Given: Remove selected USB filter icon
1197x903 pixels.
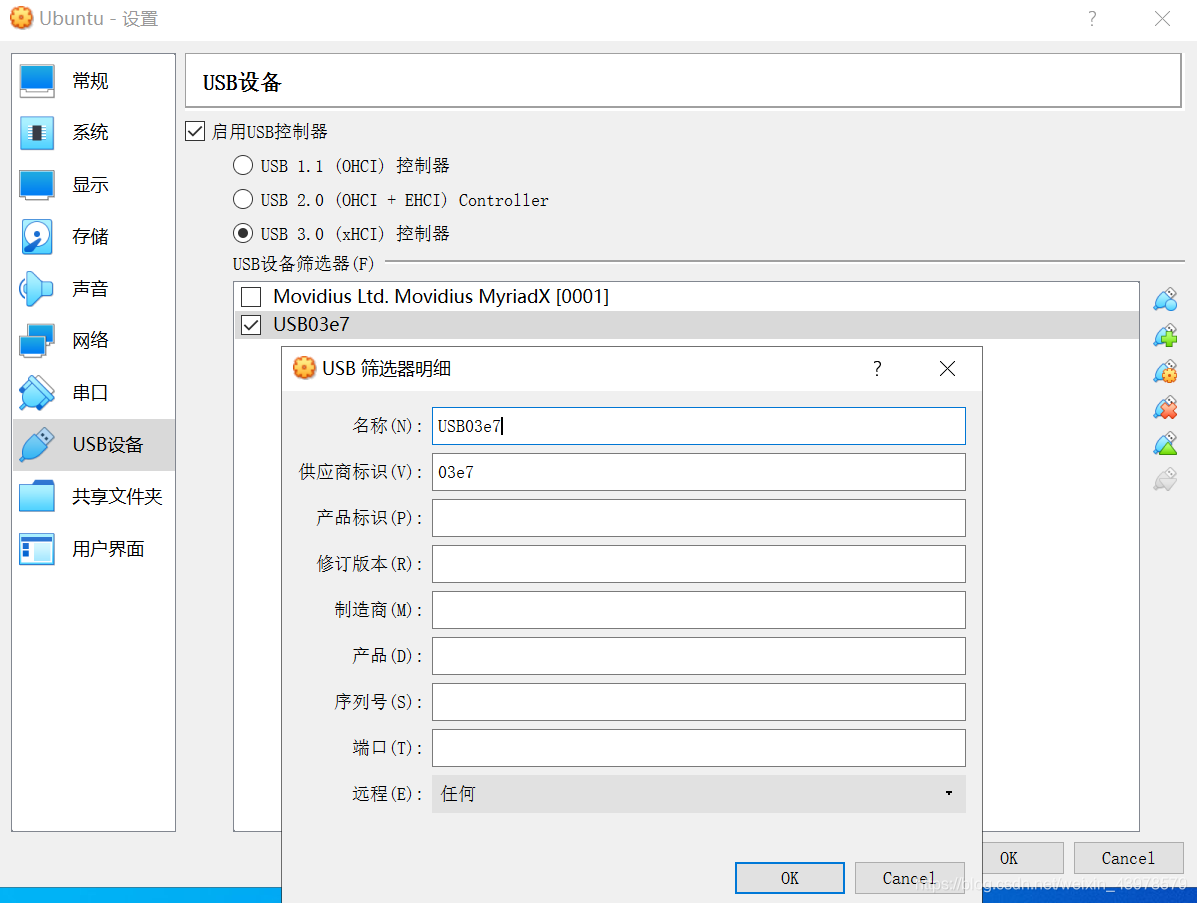Looking at the screenshot, I should tap(1166, 408).
